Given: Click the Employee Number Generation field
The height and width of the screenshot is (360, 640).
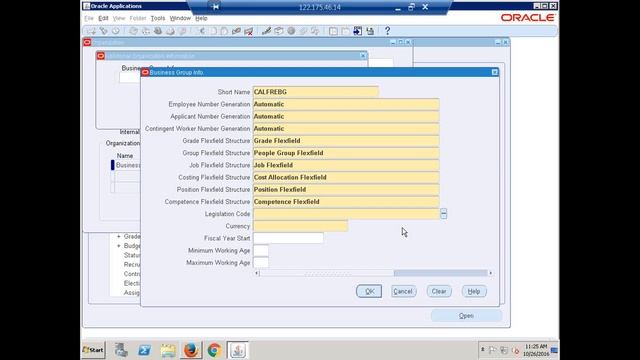Looking at the screenshot, I should 346,104.
